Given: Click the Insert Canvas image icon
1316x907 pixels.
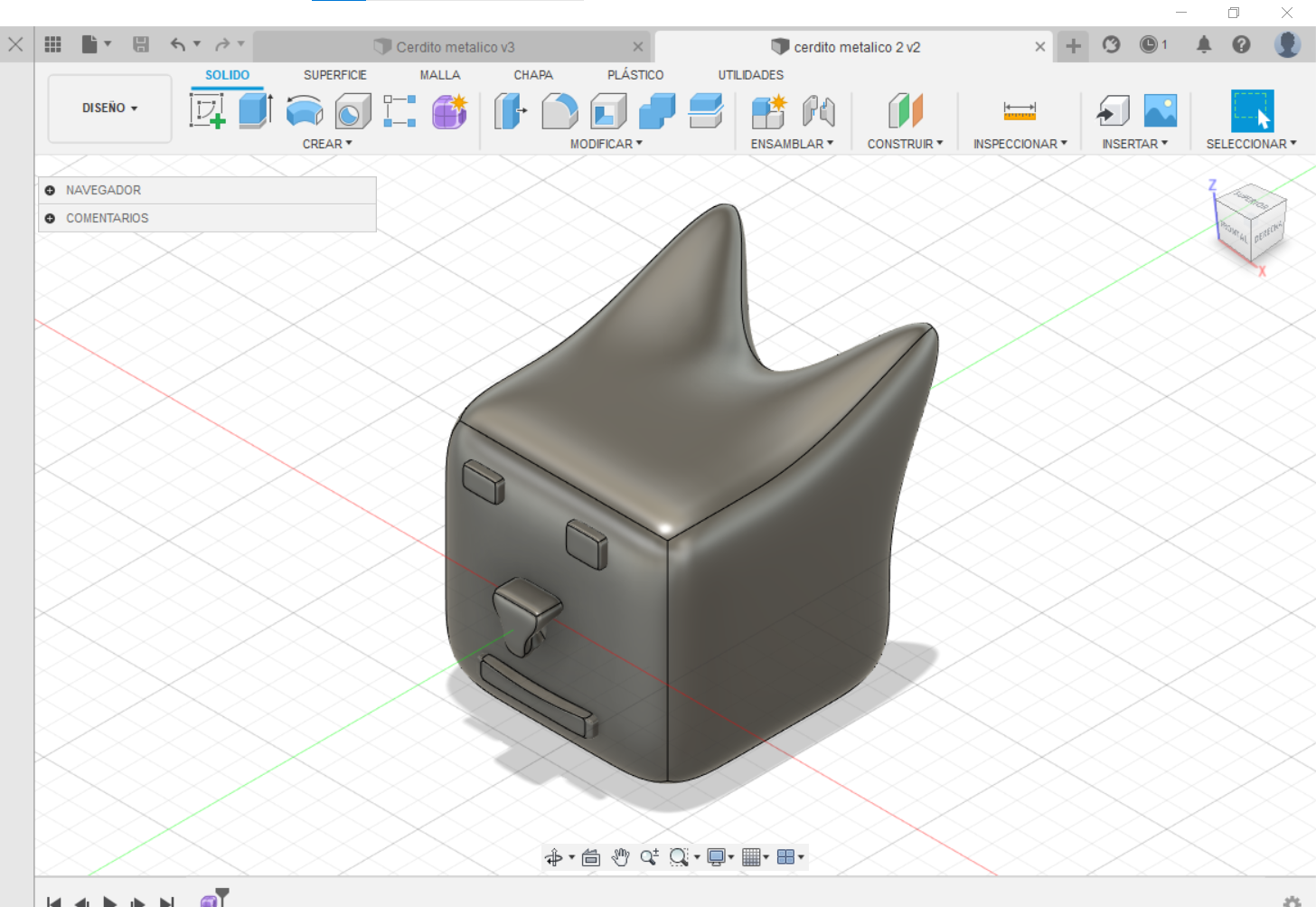Looking at the screenshot, I should (1161, 111).
